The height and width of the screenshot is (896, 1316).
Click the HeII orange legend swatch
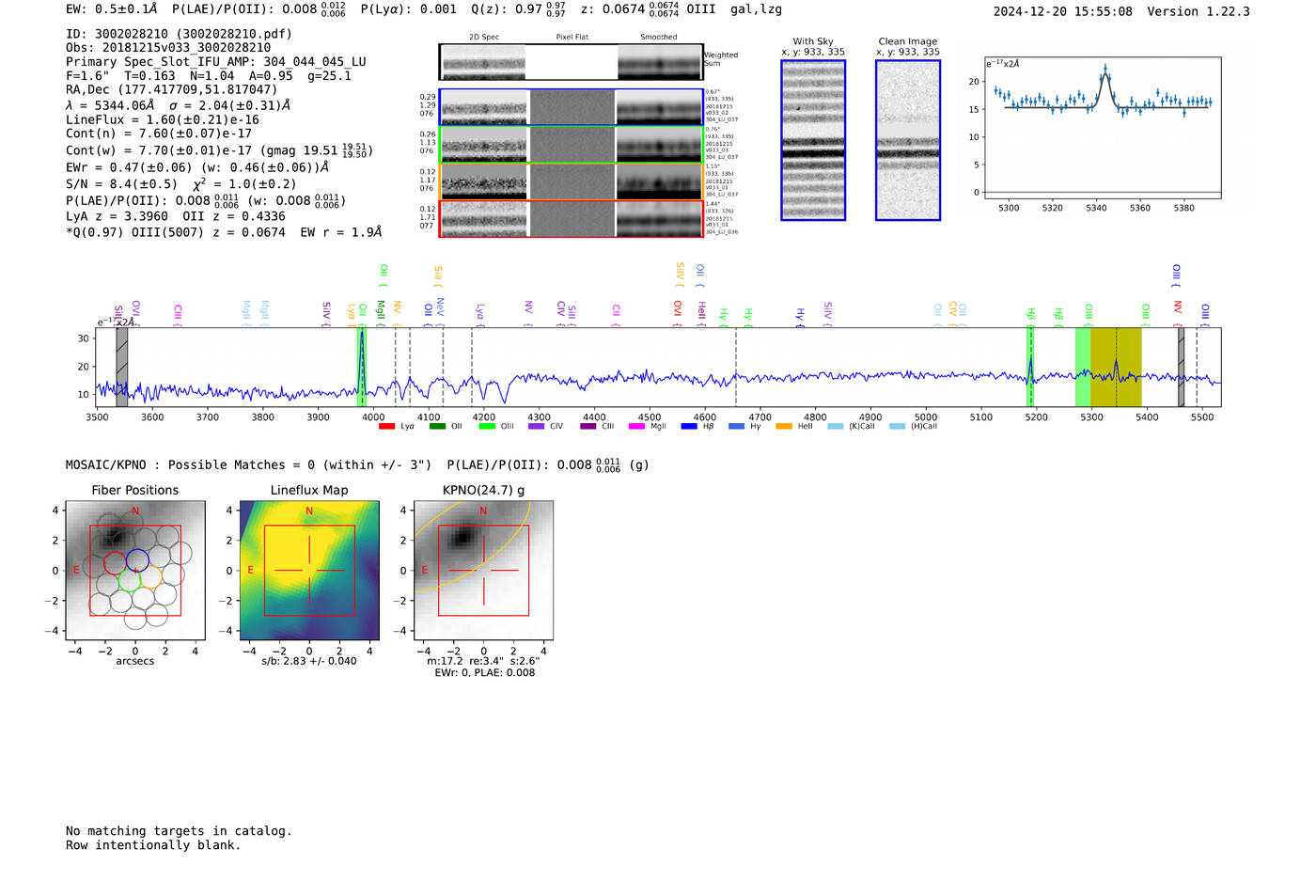pyautogui.click(x=784, y=427)
